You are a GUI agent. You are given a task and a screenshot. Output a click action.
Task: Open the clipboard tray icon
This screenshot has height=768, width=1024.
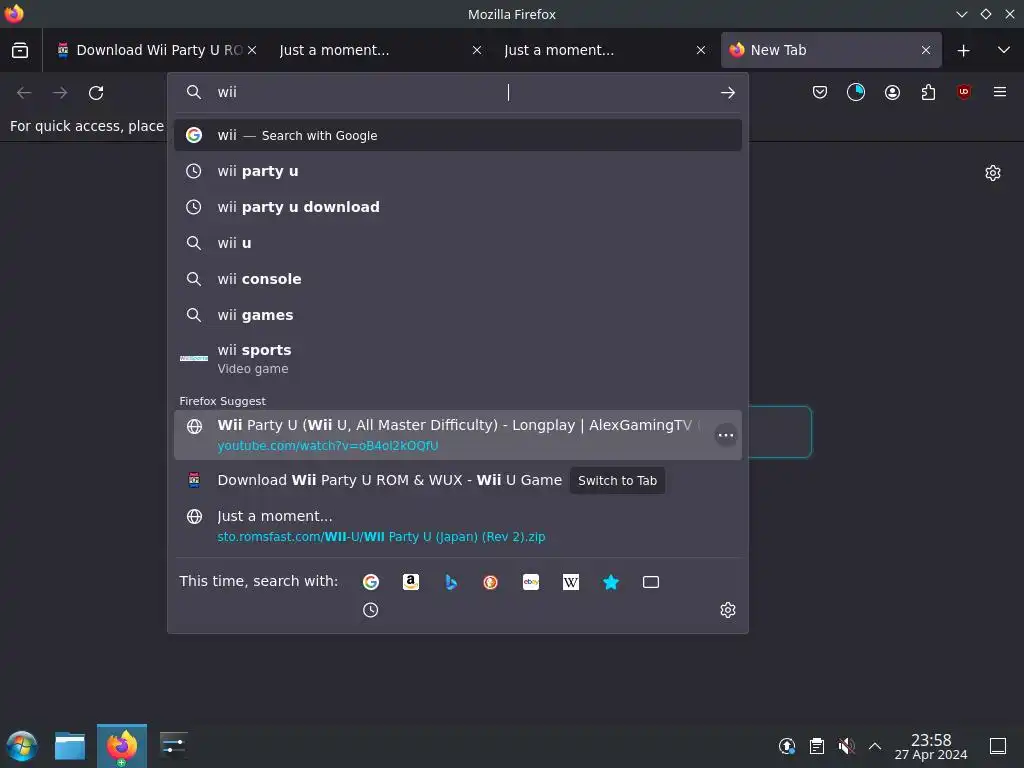click(816, 746)
